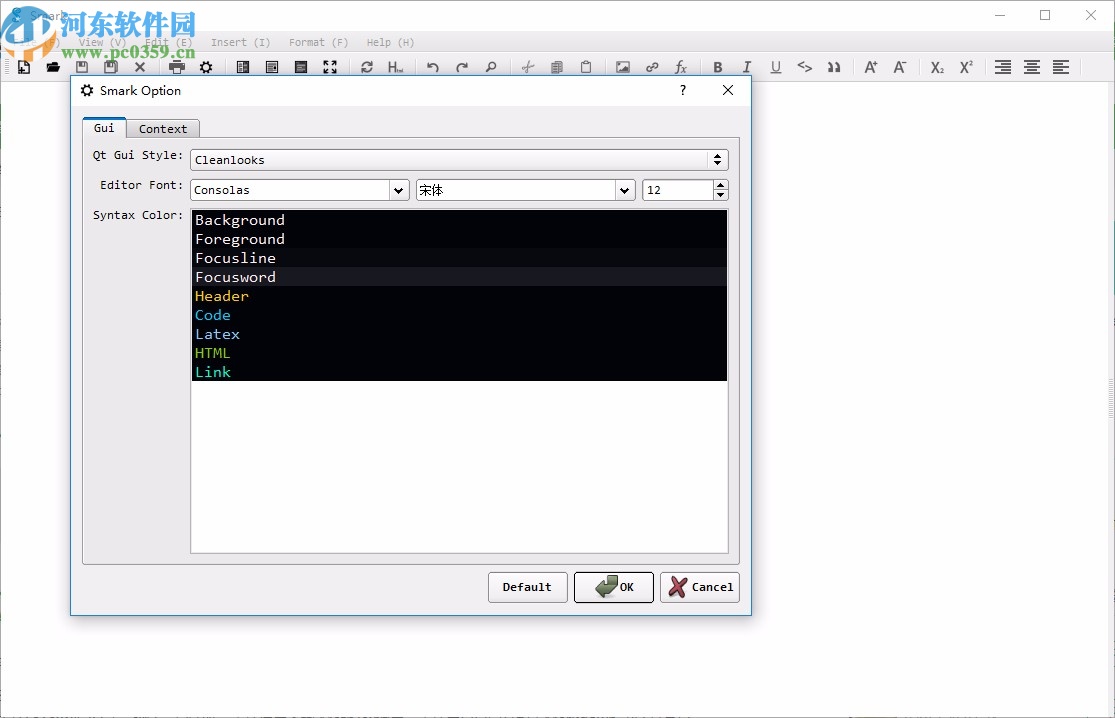Switch to the Context tab

click(163, 128)
